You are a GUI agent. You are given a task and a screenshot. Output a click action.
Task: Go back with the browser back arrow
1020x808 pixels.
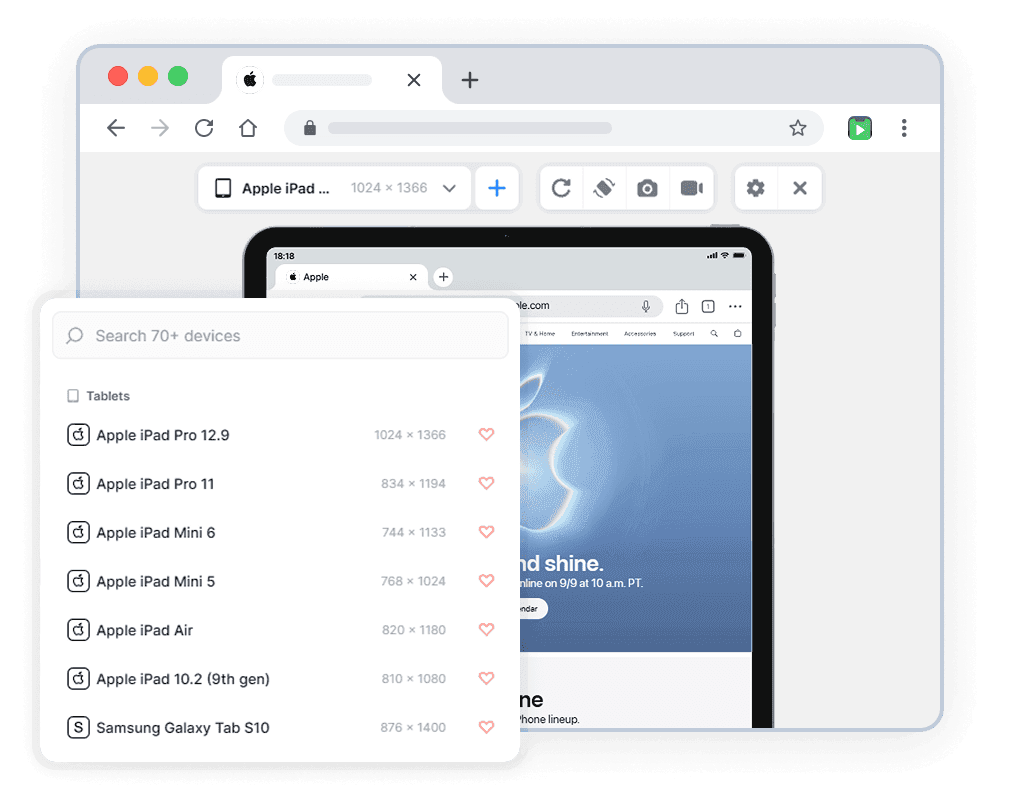point(116,128)
